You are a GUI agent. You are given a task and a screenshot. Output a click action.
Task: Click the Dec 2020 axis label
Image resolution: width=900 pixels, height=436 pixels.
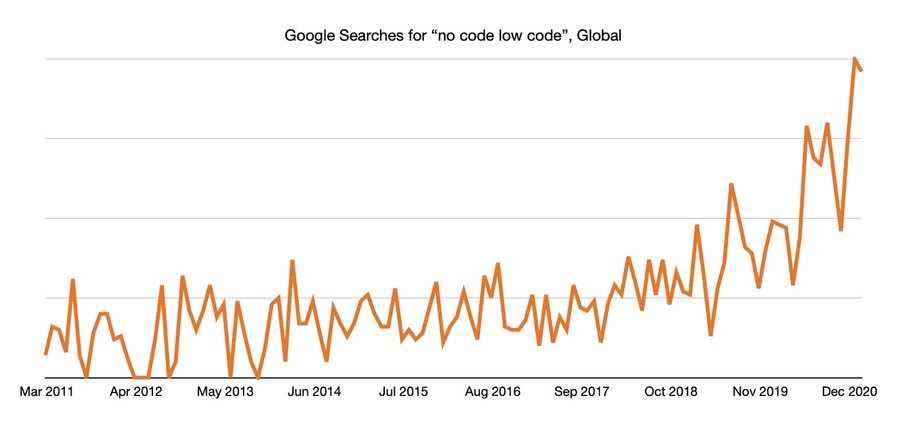coord(849,391)
